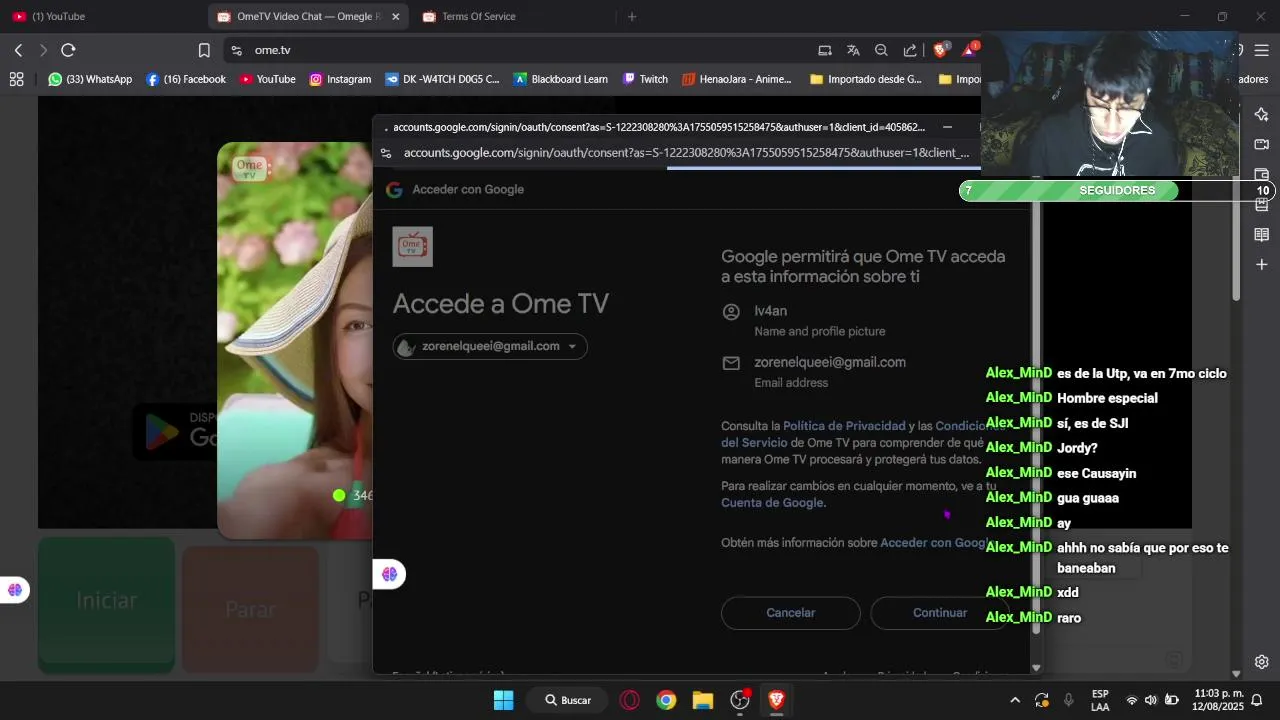The width and height of the screenshot is (1280, 720).
Task: Click the zoom magnifier icon in address bar
Action: click(881, 50)
